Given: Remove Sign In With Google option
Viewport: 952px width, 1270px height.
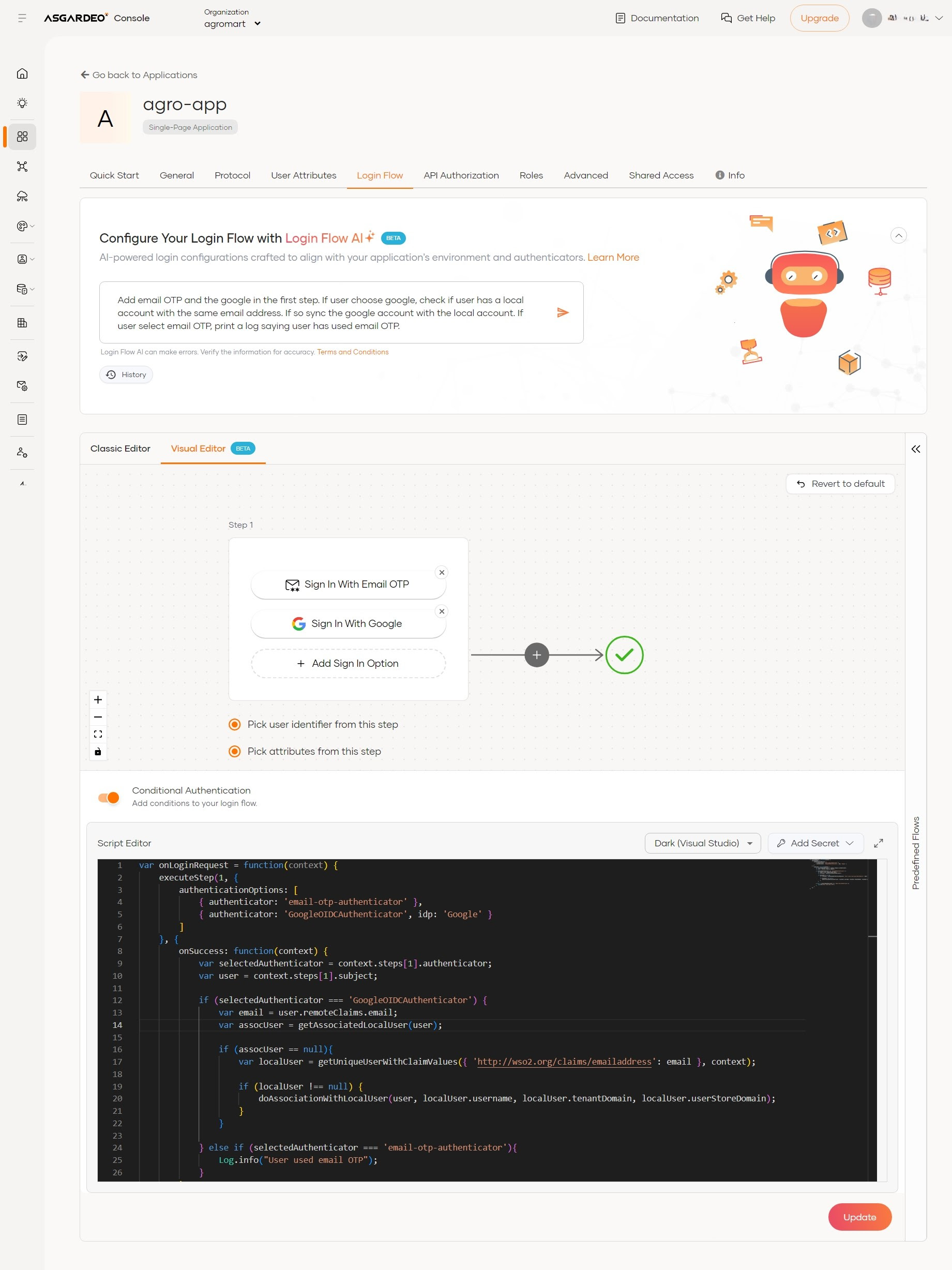Looking at the screenshot, I should click(x=441, y=611).
